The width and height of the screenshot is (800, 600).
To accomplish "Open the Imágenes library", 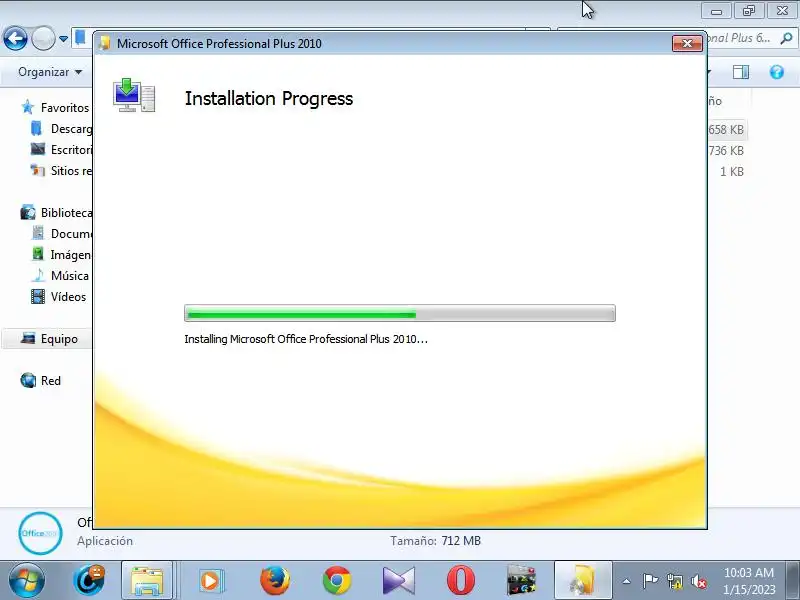I will coord(71,255).
